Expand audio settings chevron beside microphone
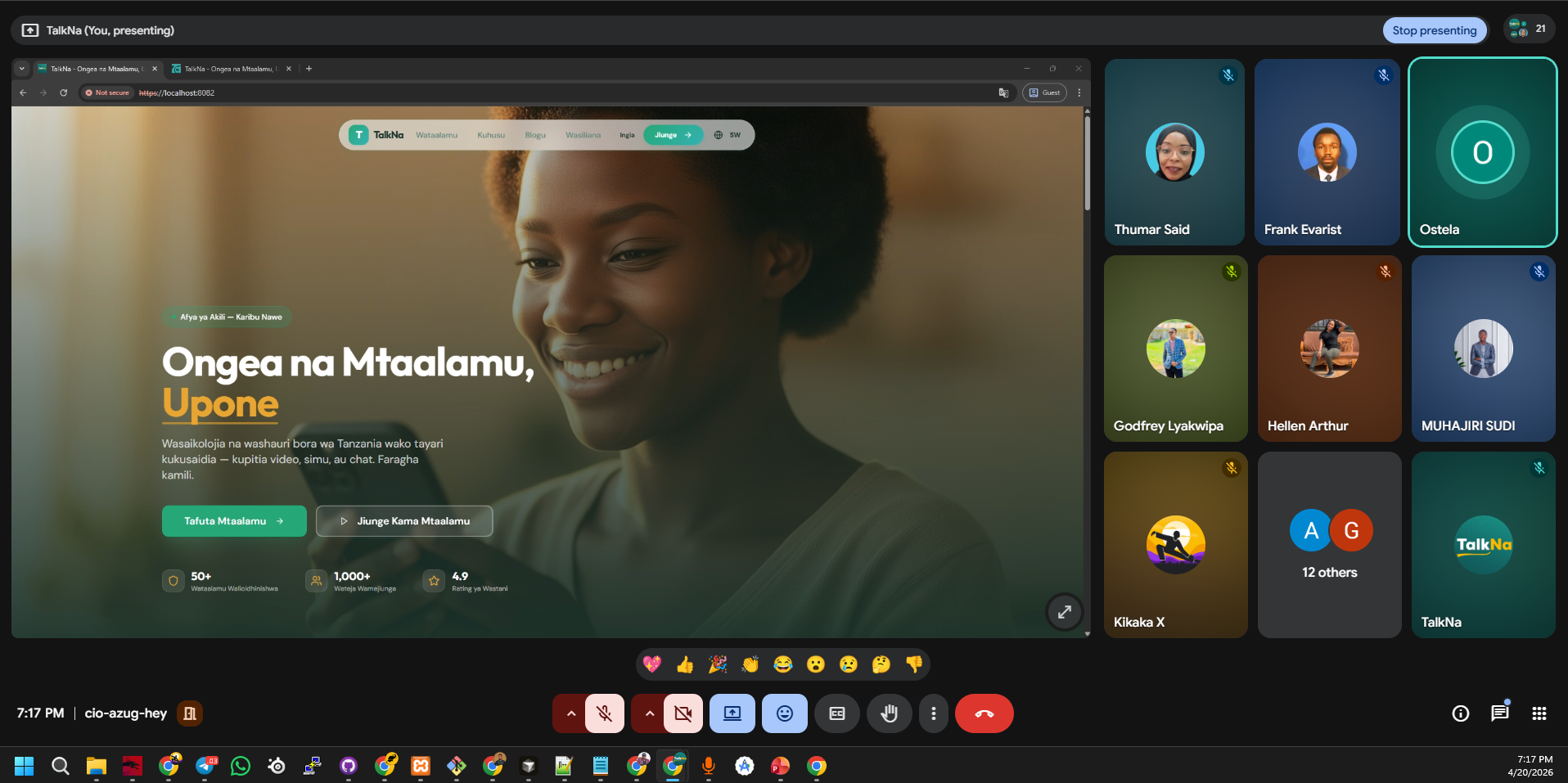This screenshot has height=783, width=1568. 571,713
